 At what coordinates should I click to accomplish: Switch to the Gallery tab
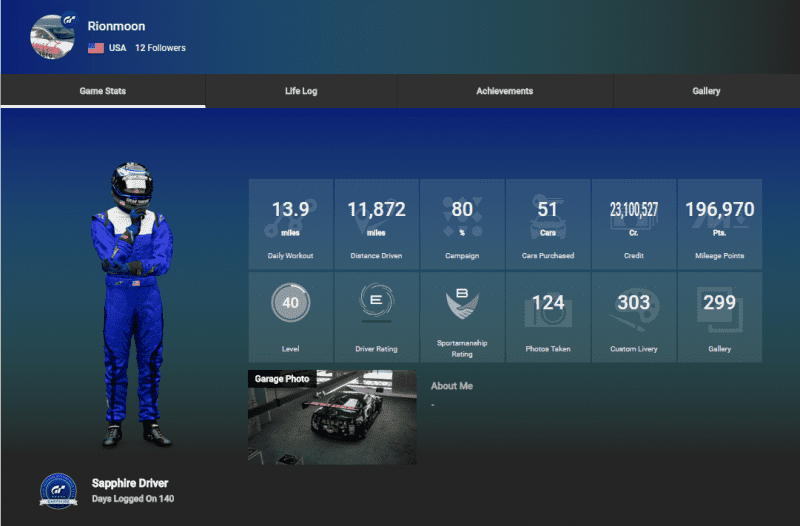[x=706, y=91]
